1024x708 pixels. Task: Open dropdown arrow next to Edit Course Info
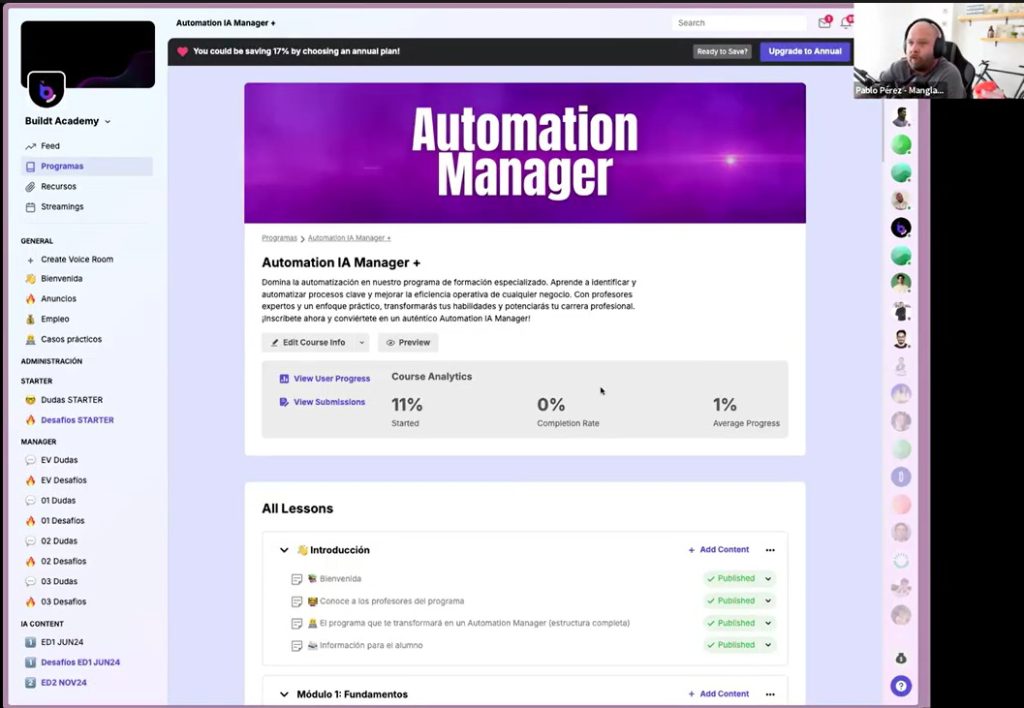tap(361, 343)
